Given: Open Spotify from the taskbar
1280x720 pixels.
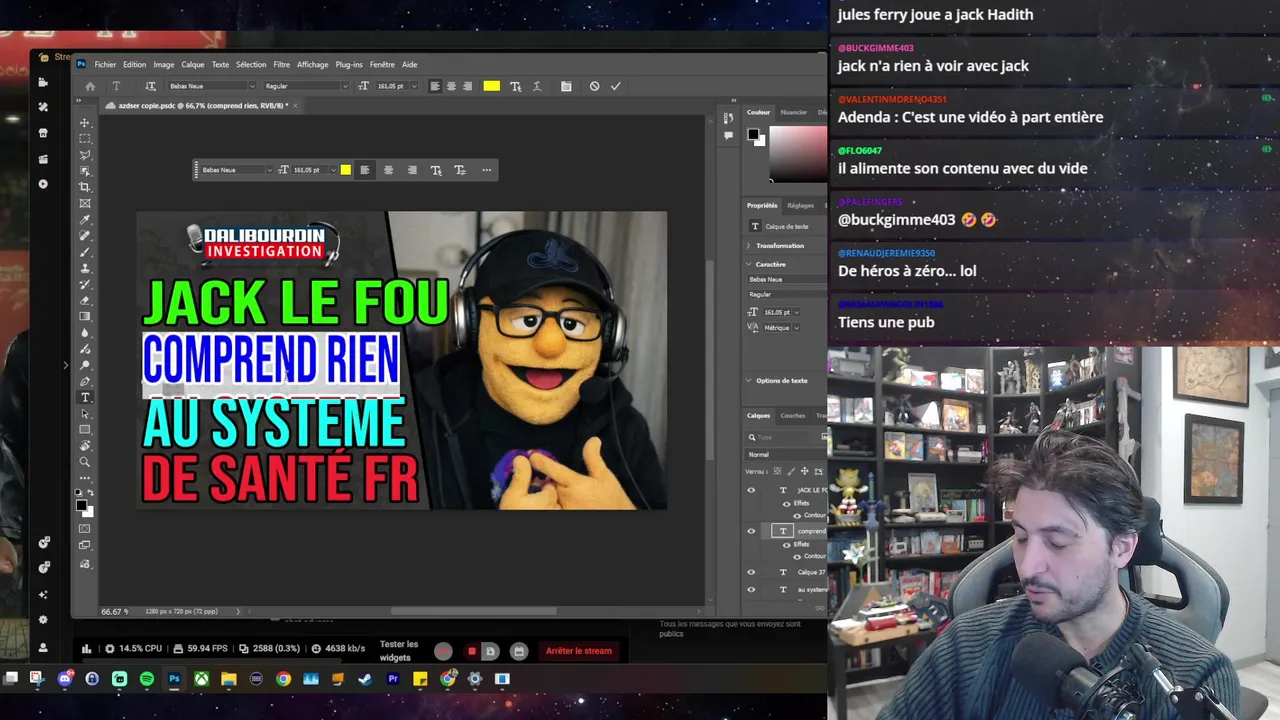Looking at the screenshot, I should pyautogui.click(x=147, y=679).
